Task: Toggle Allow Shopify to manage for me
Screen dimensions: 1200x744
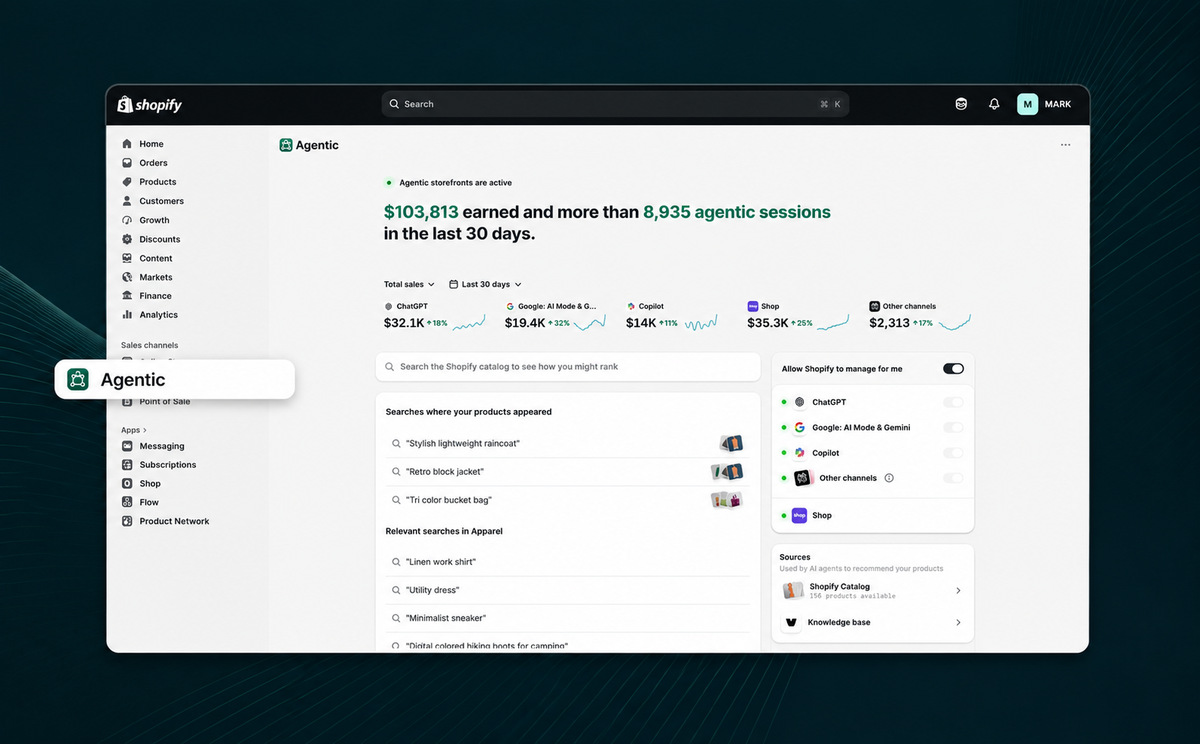Action: (953, 369)
